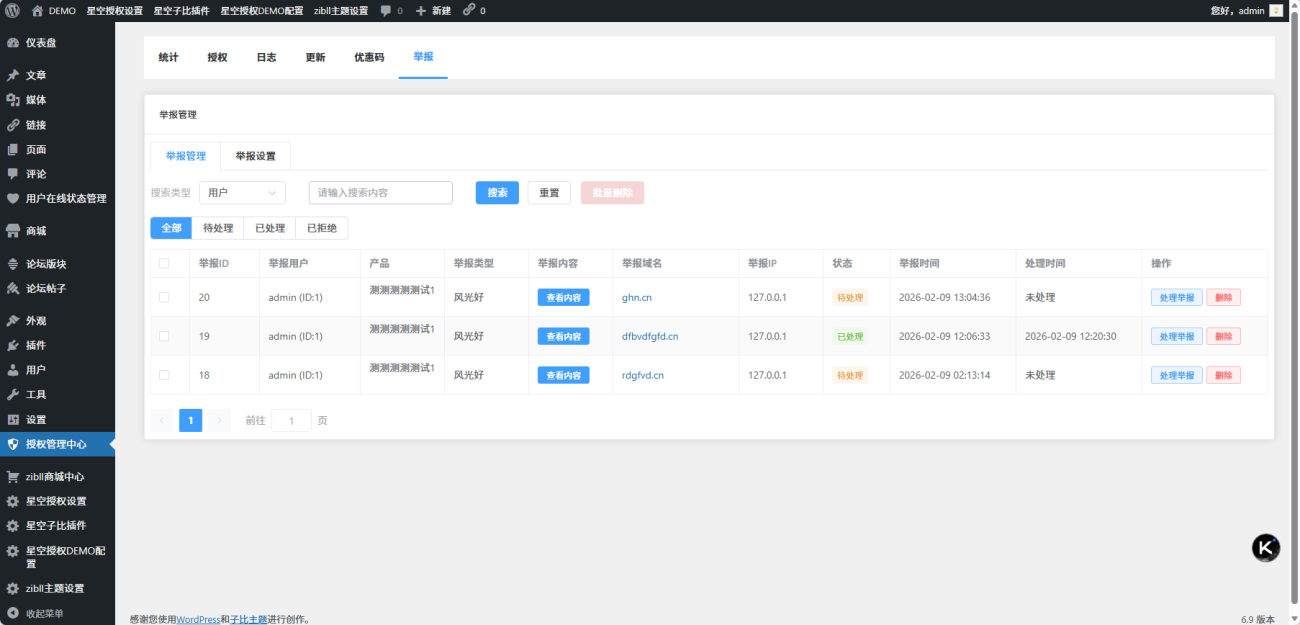This screenshot has width=1300, height=625.
Task: Tick the select-all checkbox in table header
Action: tap(164, 264)
